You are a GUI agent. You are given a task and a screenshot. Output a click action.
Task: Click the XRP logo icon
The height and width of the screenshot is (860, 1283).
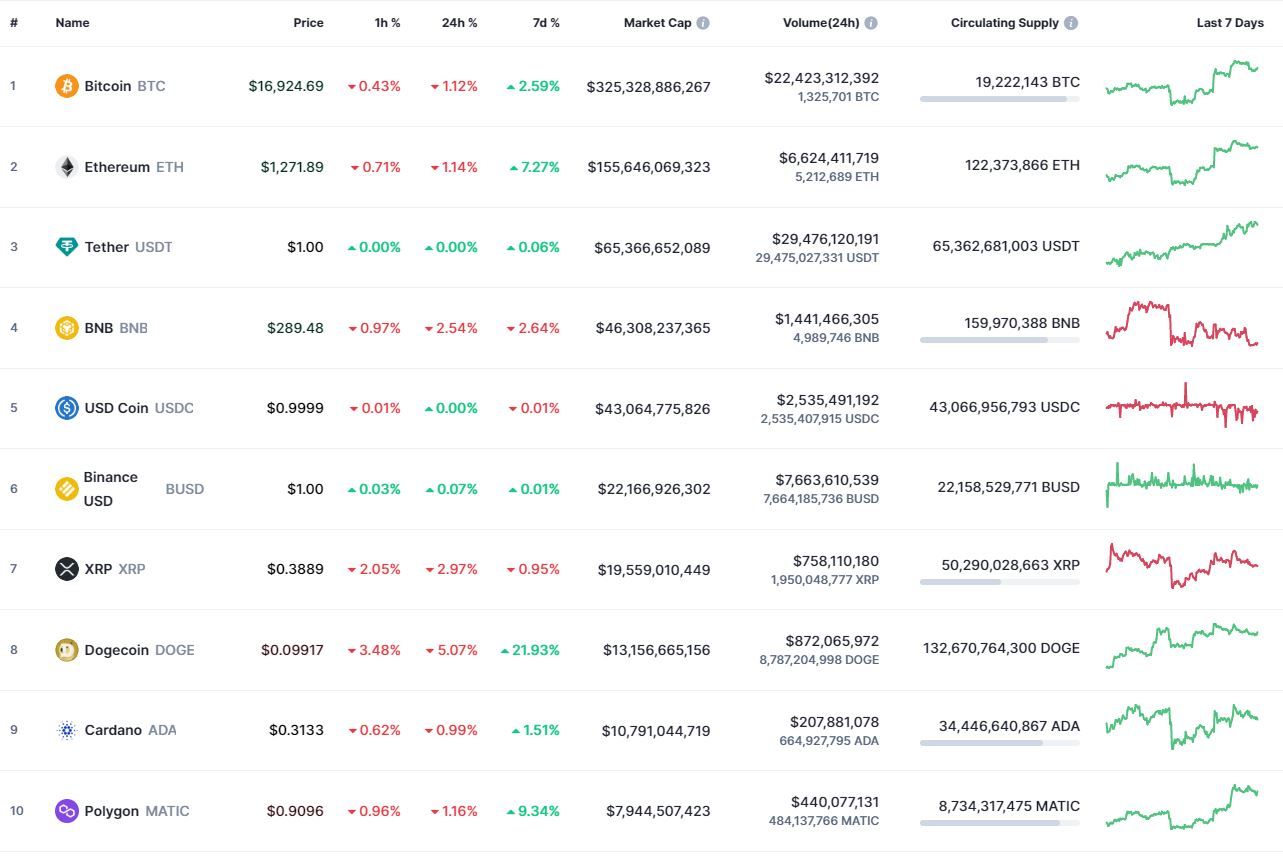point(67,569)
